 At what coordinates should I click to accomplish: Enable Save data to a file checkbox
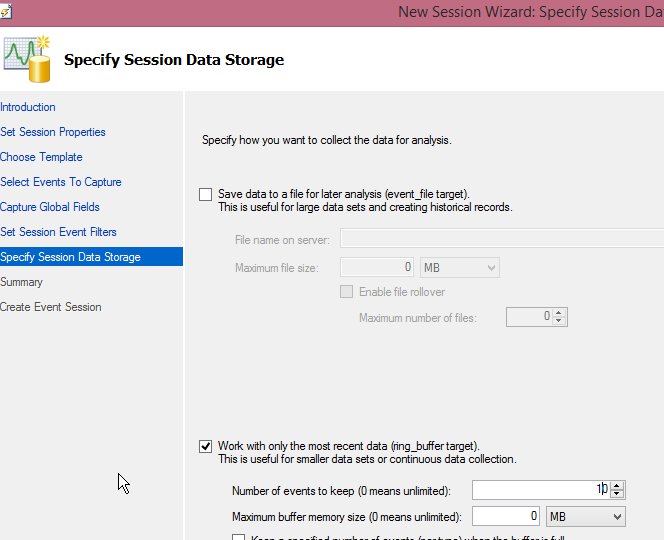point(206,194)
